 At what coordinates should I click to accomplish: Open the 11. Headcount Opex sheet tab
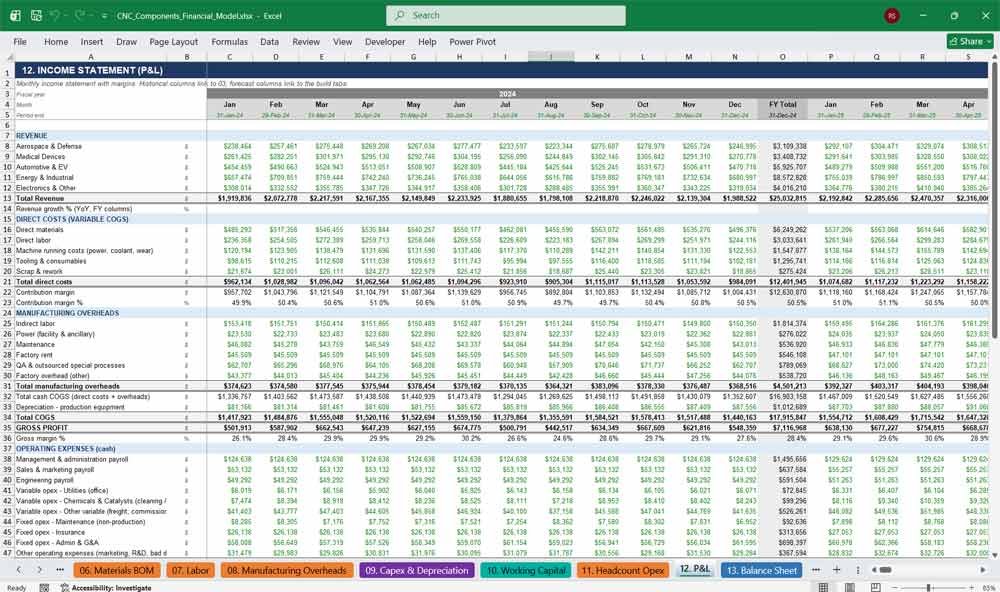point(622,570)
